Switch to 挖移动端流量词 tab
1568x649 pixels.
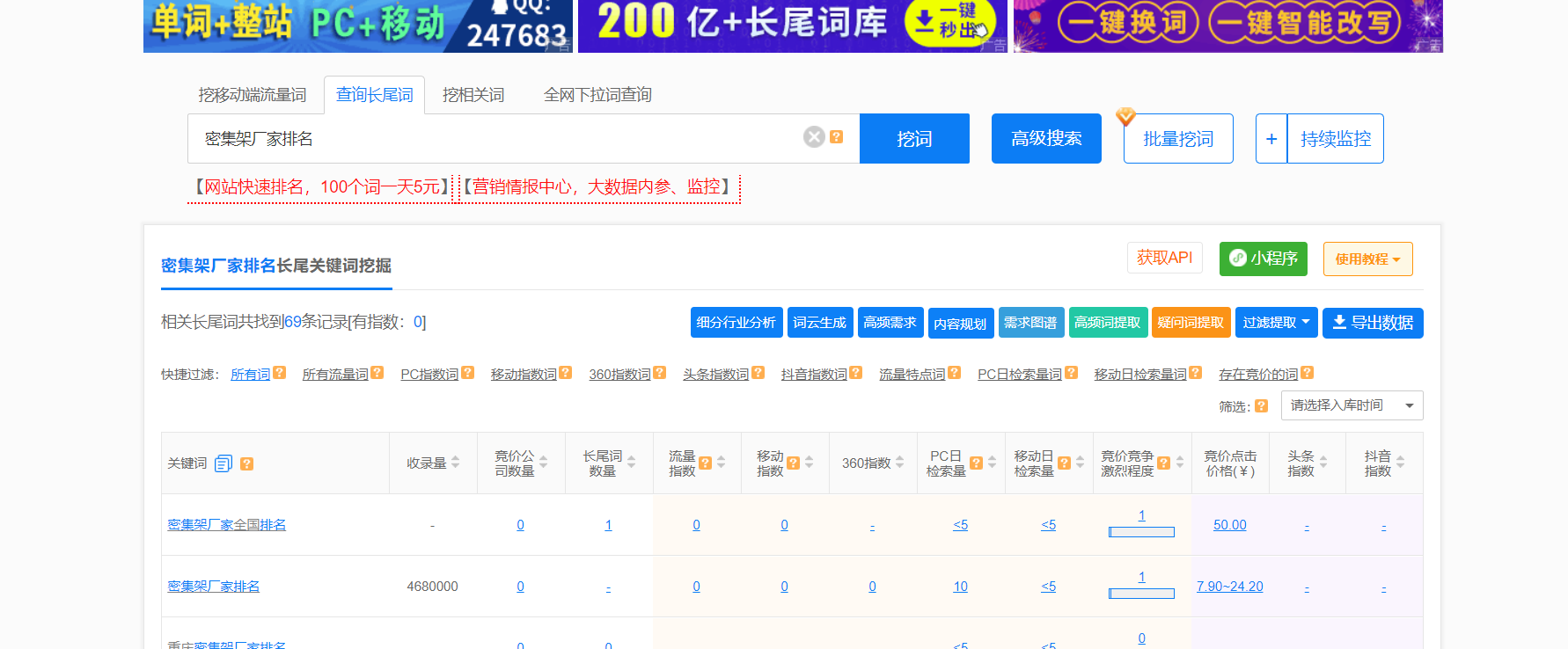252,95
